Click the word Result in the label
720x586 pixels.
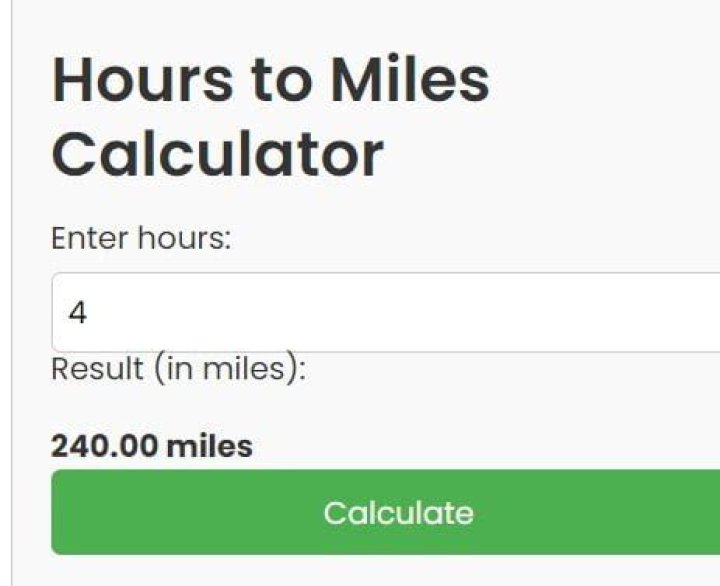click(x=97, y=369)
